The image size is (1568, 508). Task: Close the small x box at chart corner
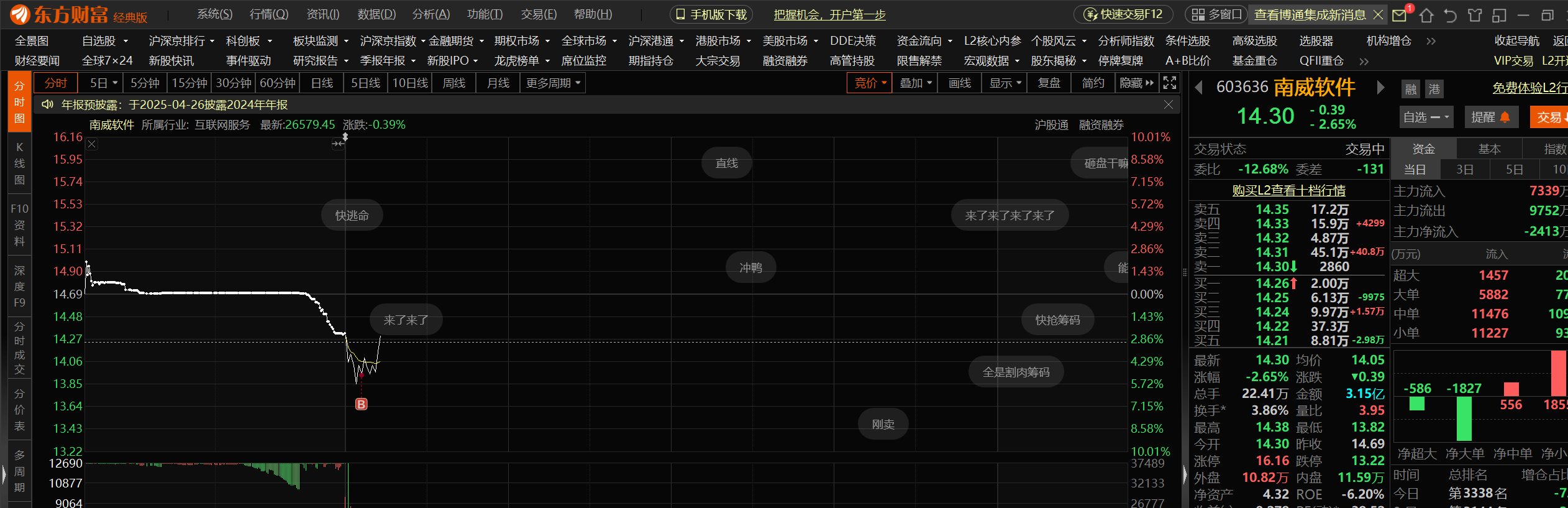(91, 144)
